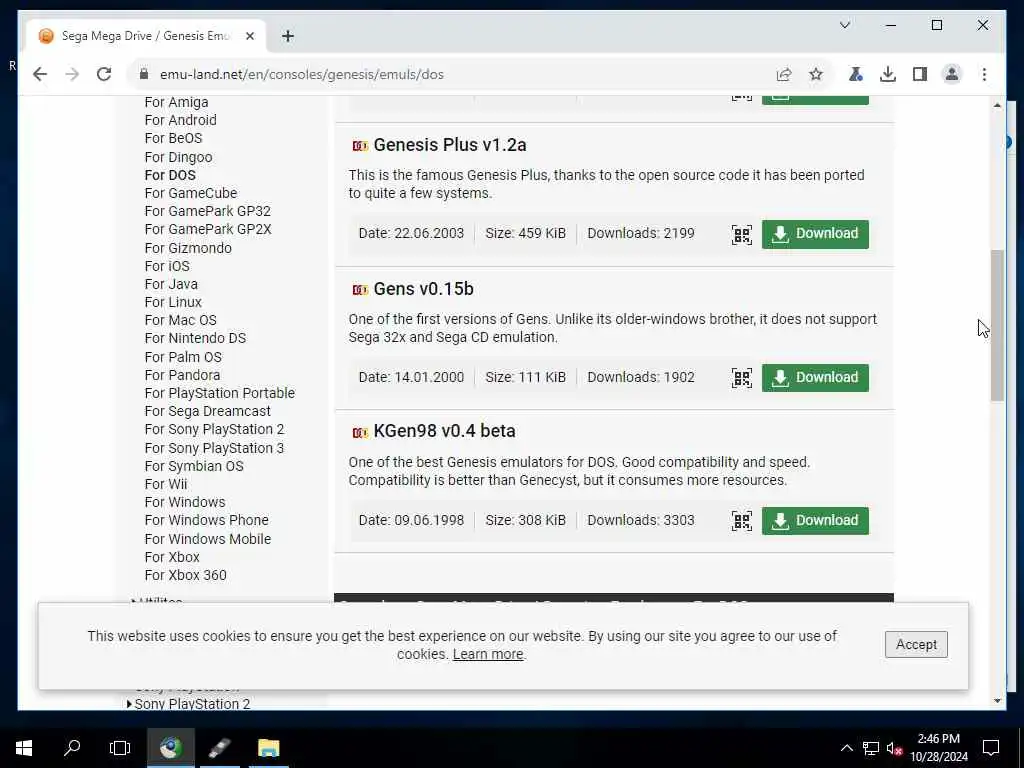1024x768 pixels.
Task: Select For Palm OS in sidebar
Action: pyautogui.click(x=183, y=357)
